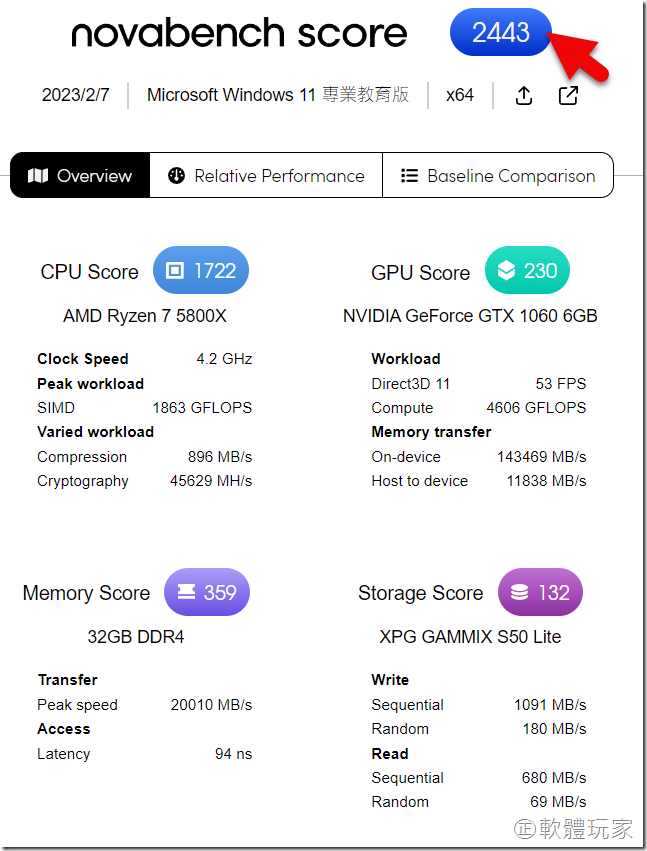Click the XPG GAMMIX S50 Lite name
The image size is (647, 851).
click(x=470, y=637)
